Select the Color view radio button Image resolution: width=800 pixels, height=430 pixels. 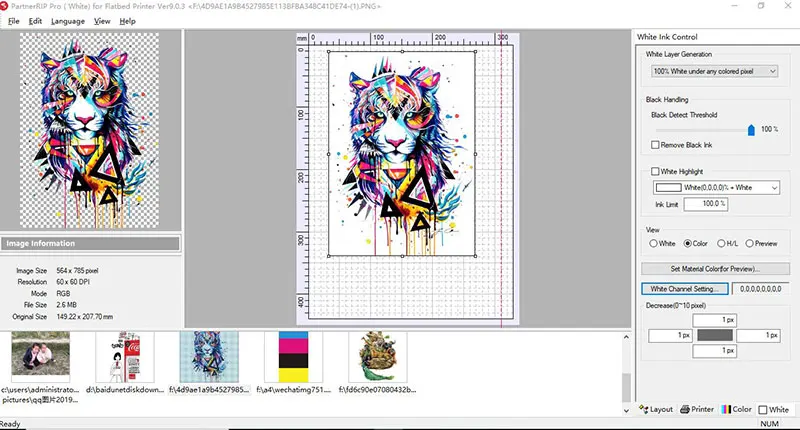click(687, 243)
